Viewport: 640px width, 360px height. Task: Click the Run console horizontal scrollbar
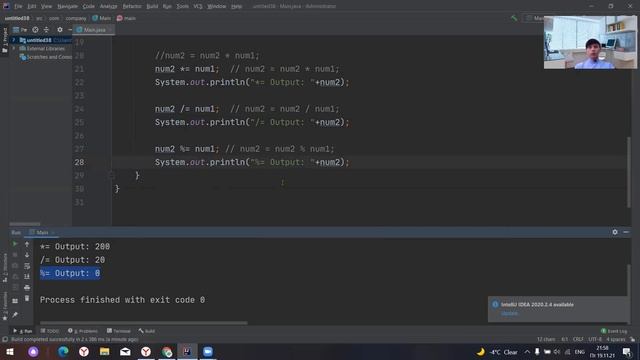click(143, 323)
